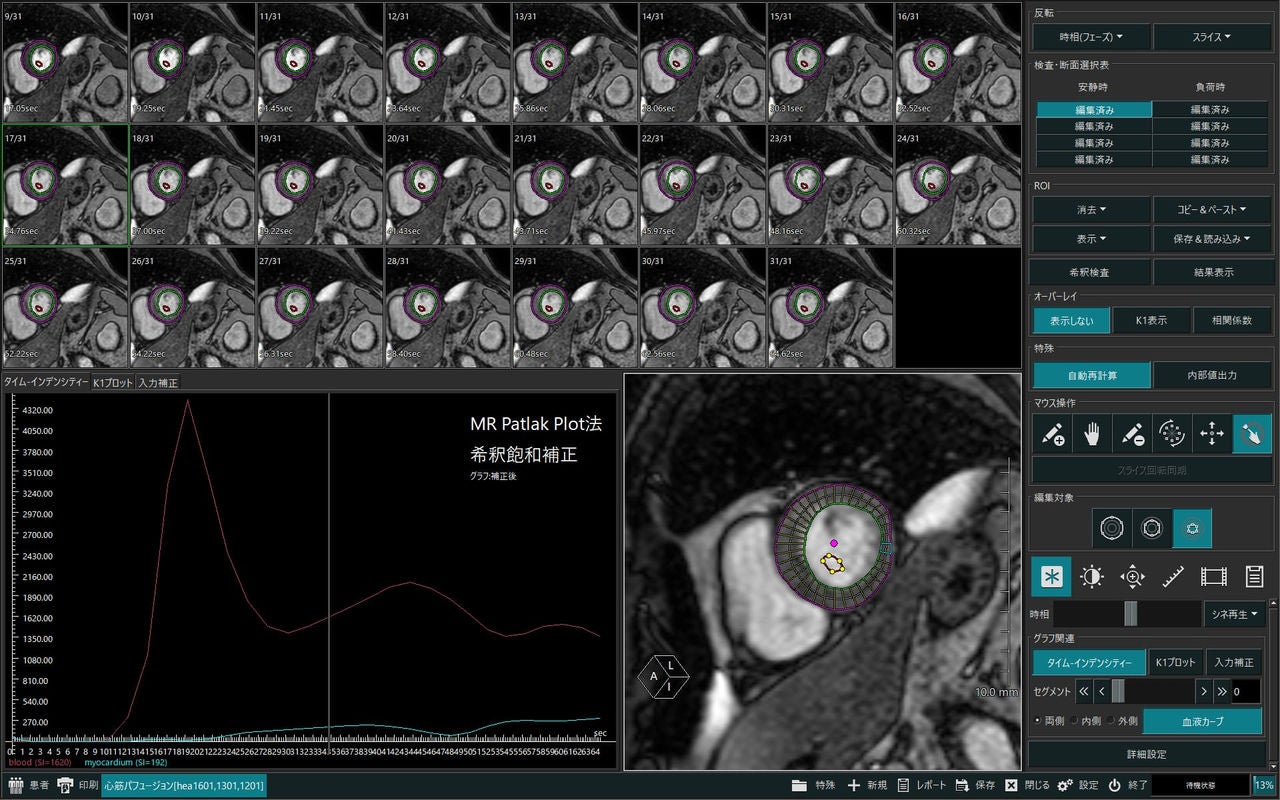Click the 時相 phase slider handle
This screenshot has height=800, width=1280.
1130,614
